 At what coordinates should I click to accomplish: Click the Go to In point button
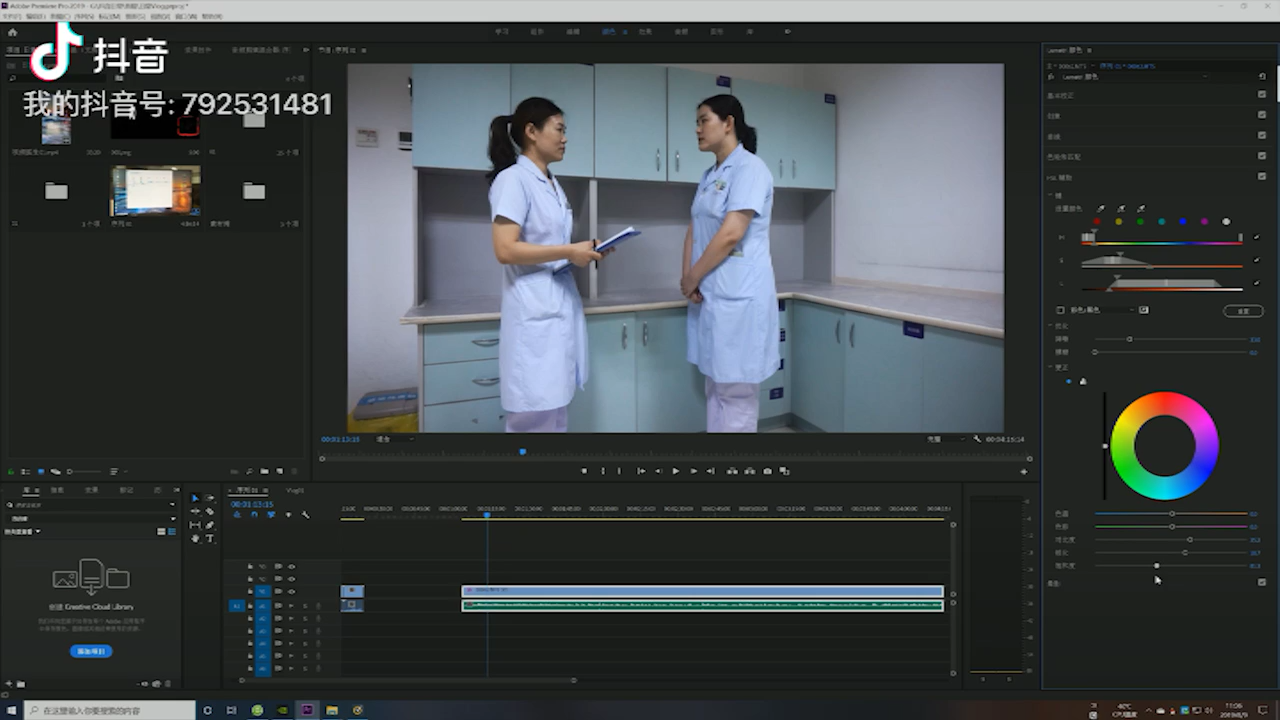[x=640, y=471]
